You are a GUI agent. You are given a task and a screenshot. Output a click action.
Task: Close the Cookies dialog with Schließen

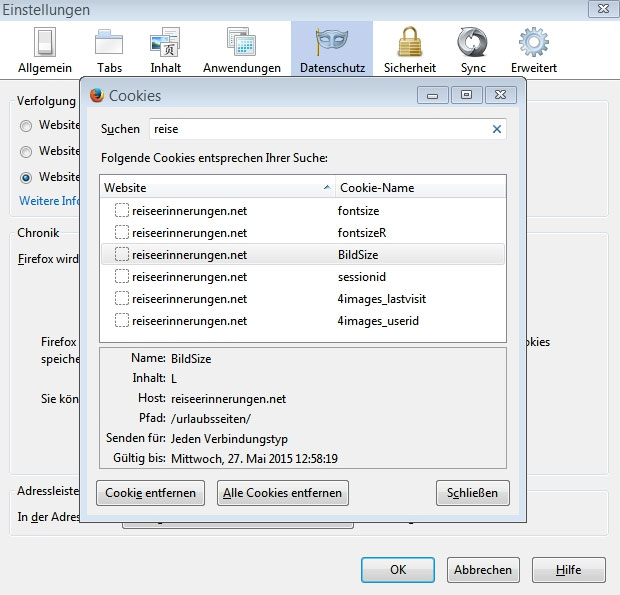point(473,493)
